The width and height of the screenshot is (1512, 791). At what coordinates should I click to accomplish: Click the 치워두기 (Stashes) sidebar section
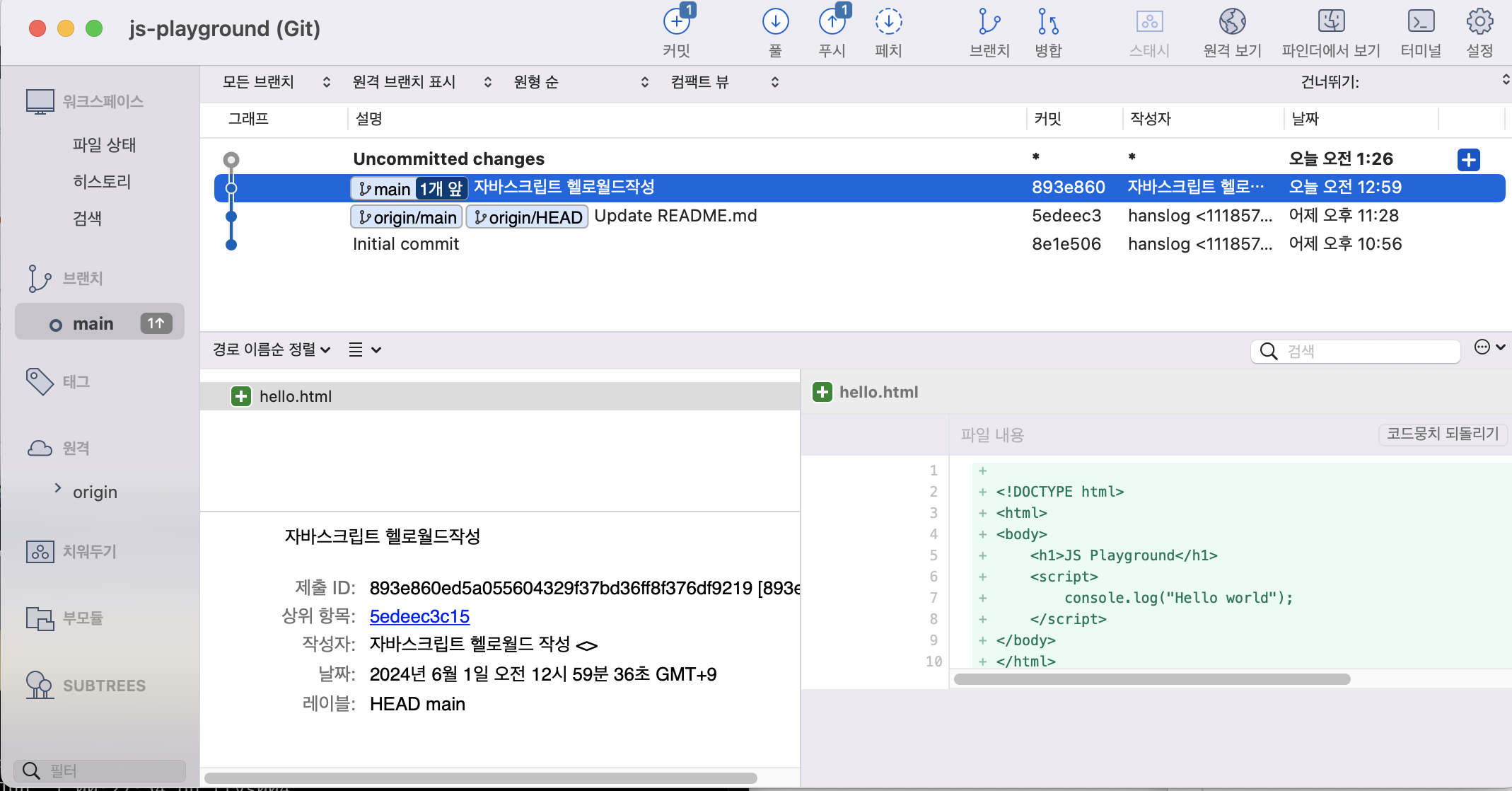coord(71,551)
